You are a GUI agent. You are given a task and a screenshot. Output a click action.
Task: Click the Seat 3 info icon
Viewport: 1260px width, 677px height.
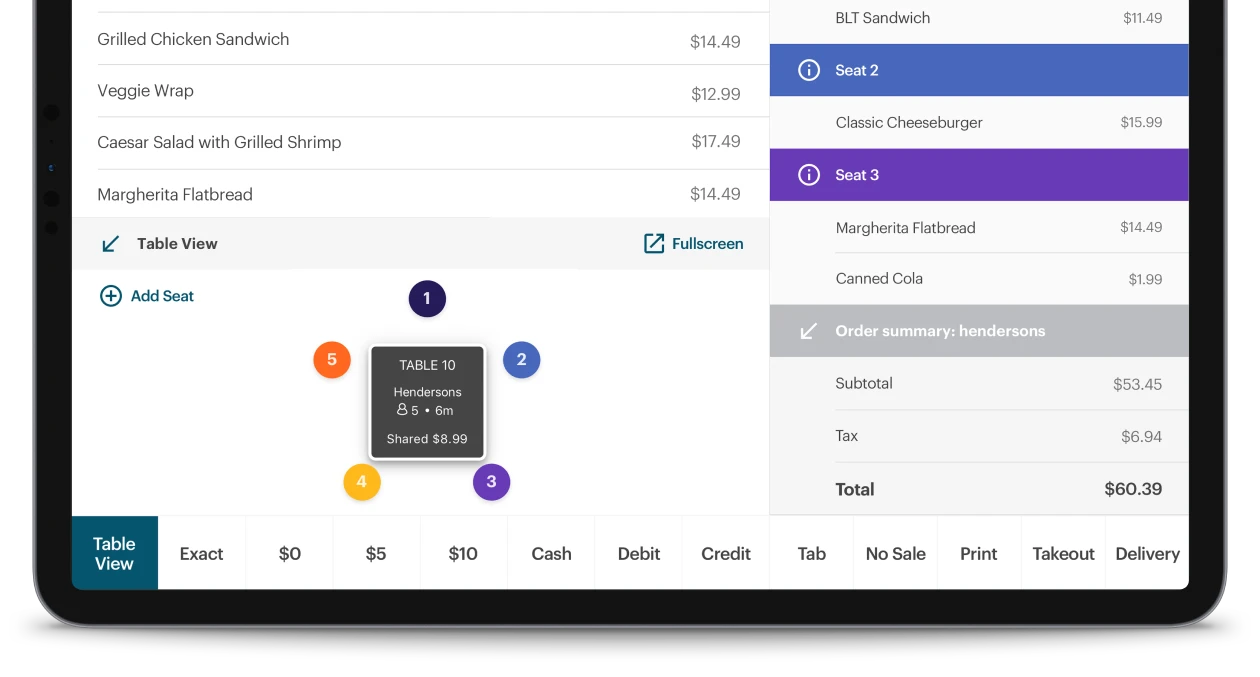coord(808,175)
